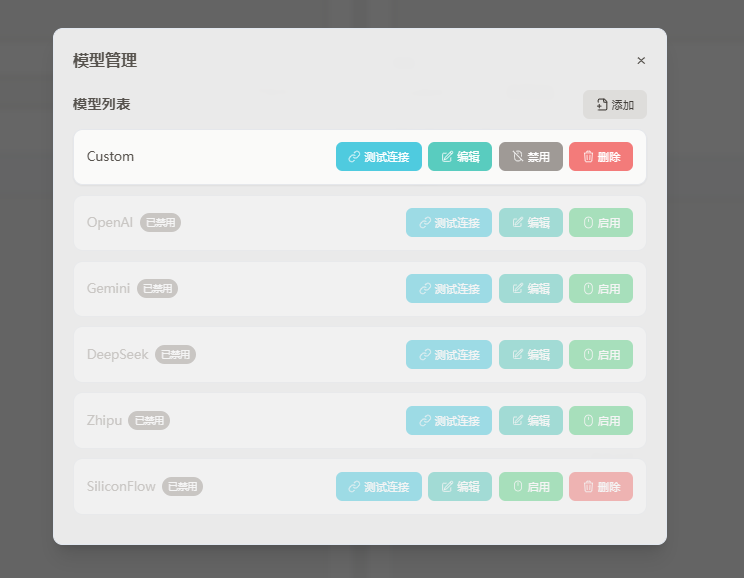Delete the Custom model
744x578 pixels.
[x=601, y=157]
